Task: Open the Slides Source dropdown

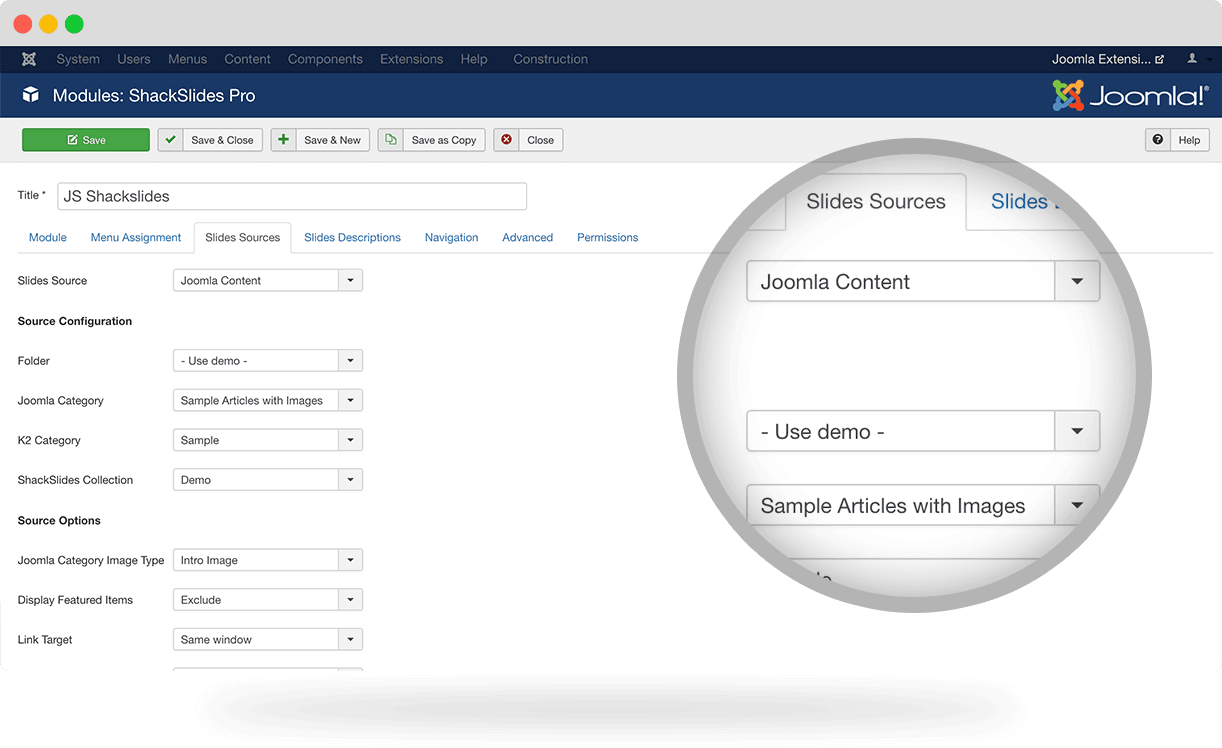Action: point(268,281)
